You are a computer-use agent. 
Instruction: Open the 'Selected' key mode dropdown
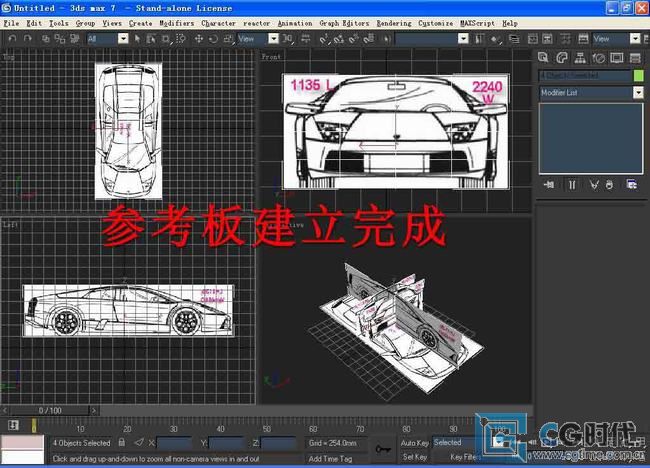tap(499, 443)
